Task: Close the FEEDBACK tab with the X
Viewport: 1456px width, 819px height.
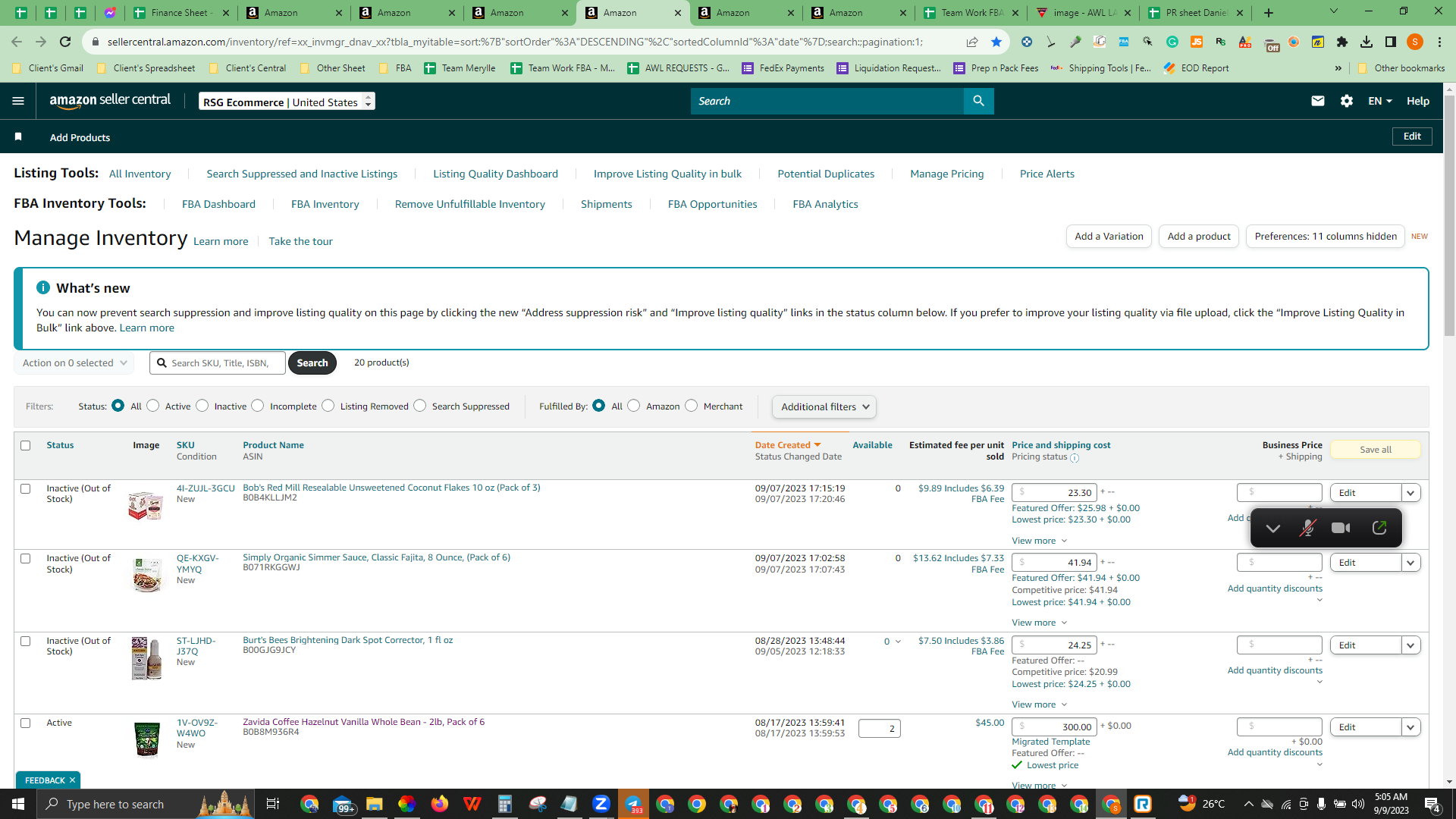Action: [72, 780]
